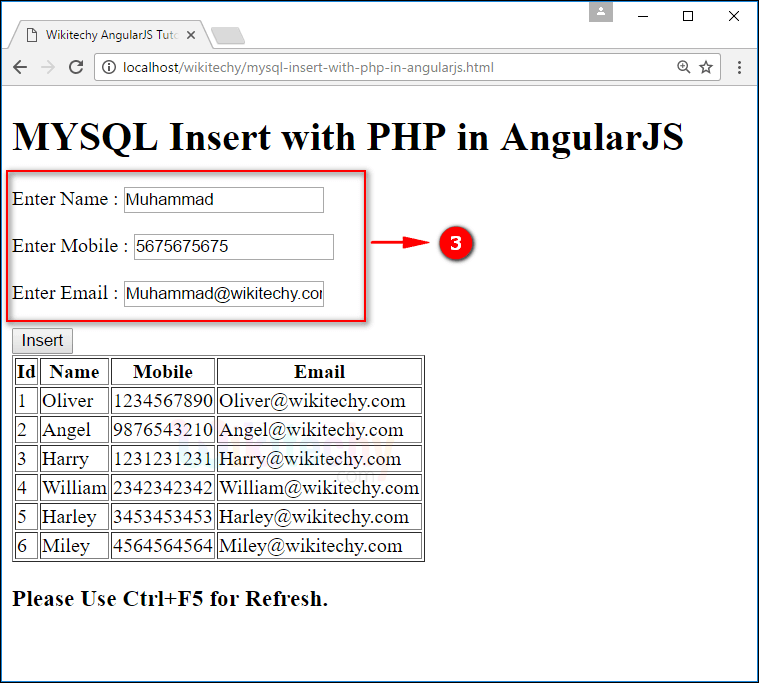The image size is (759, 683).
Task: Click the zoom magnifier icon in address bar
Action: pos(684,67)
